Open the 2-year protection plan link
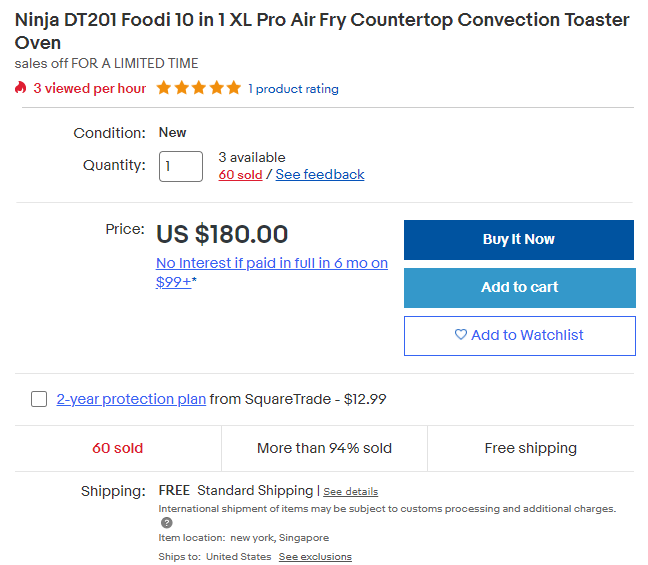Image resolution: width=648 pixels, height=565 pixels. [x=131, y=399]
